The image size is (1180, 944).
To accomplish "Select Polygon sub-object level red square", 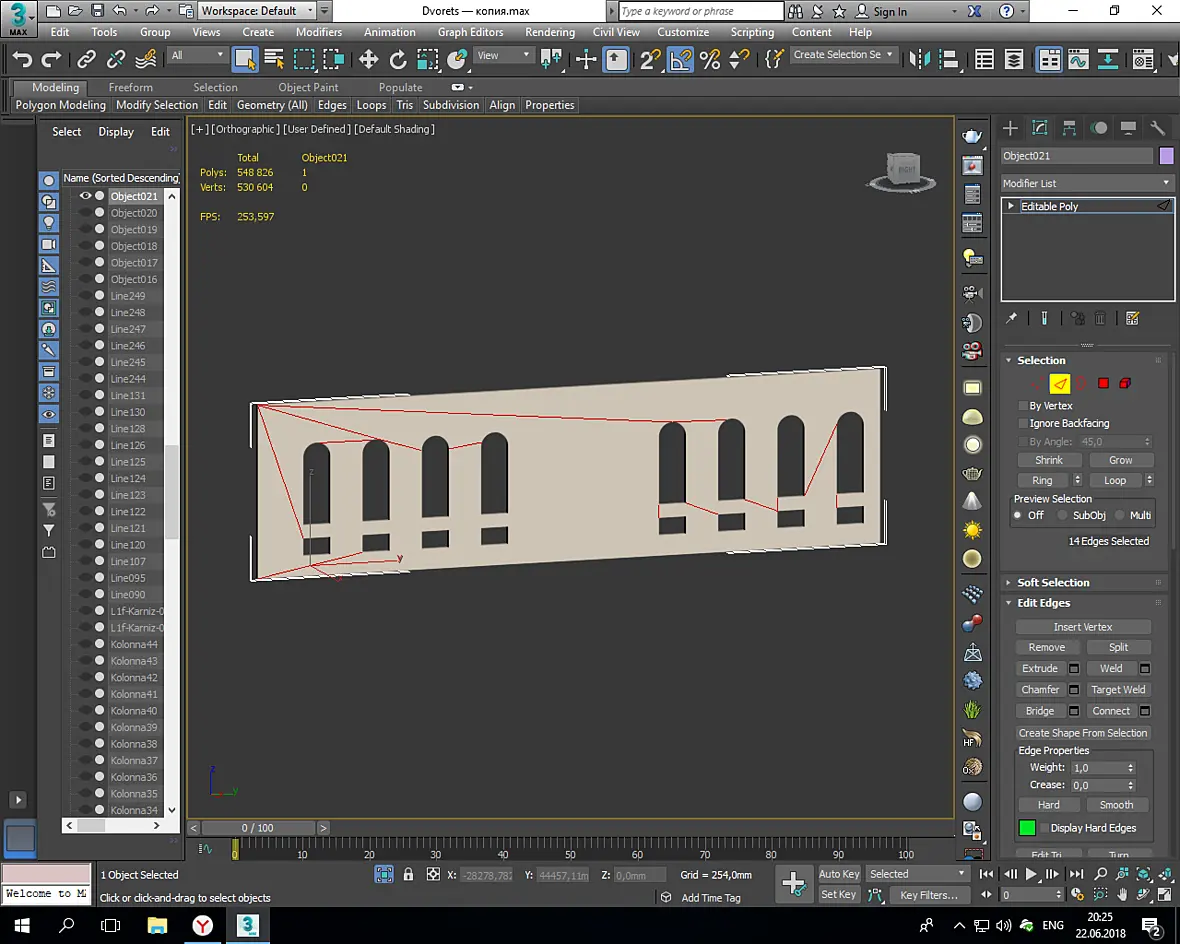I will tap(1102, 383).
